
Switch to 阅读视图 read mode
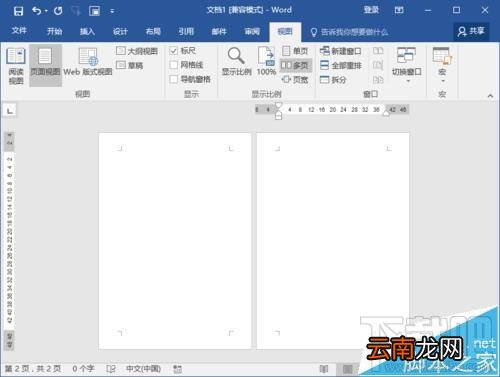point(16,66)
